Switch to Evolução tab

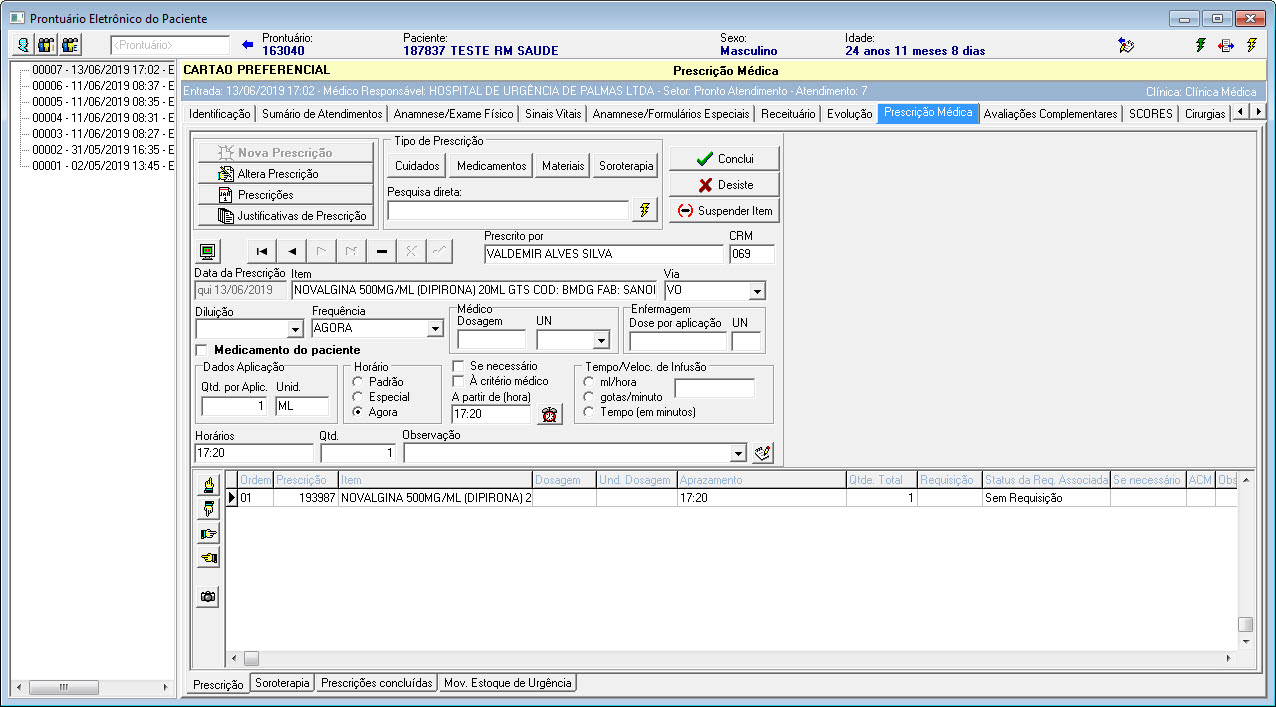pyautogui.click(x=850, y=114)
